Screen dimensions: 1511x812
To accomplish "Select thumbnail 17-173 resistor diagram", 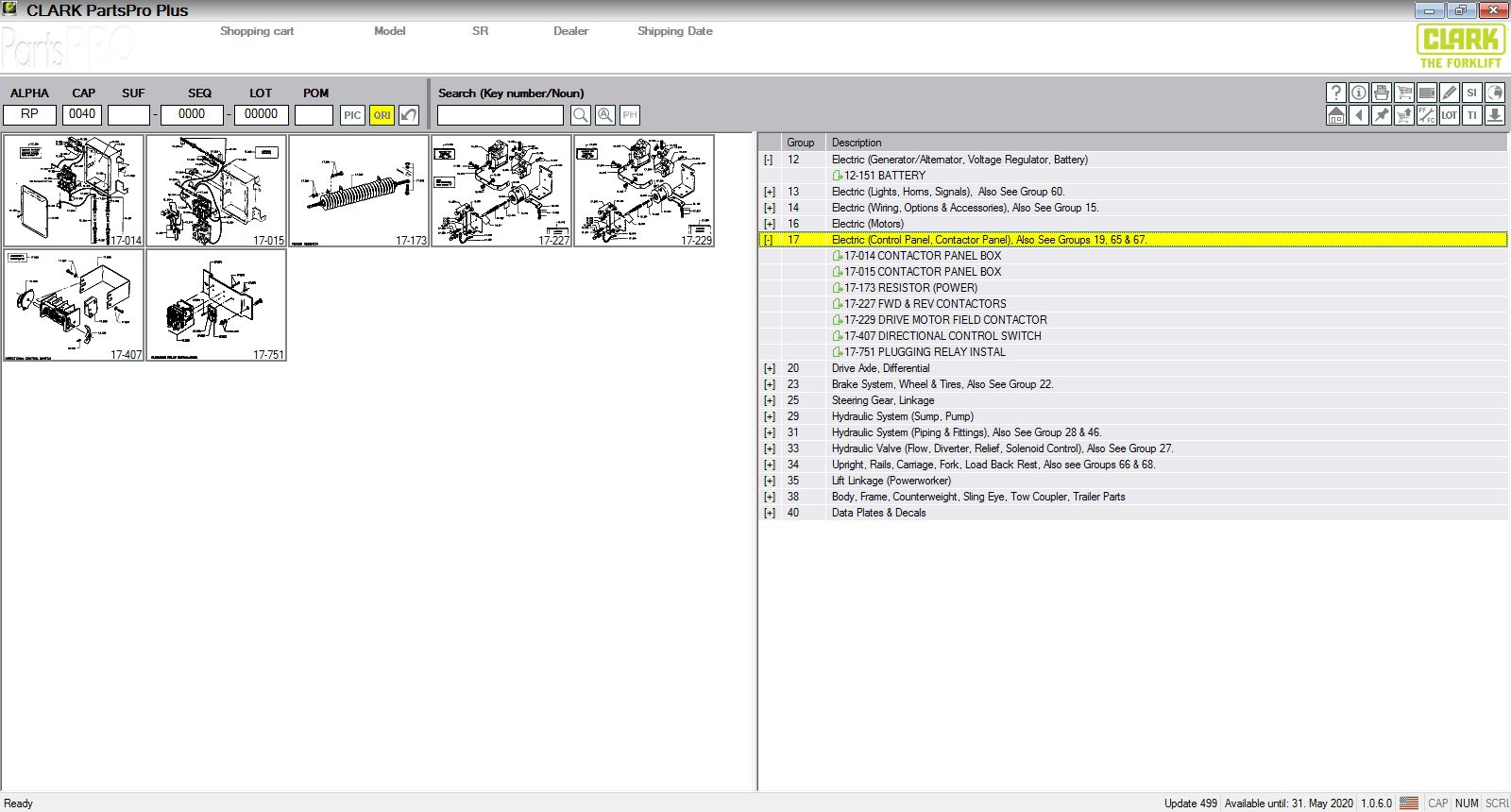I will pyautogui.click(x=359, y=191).
